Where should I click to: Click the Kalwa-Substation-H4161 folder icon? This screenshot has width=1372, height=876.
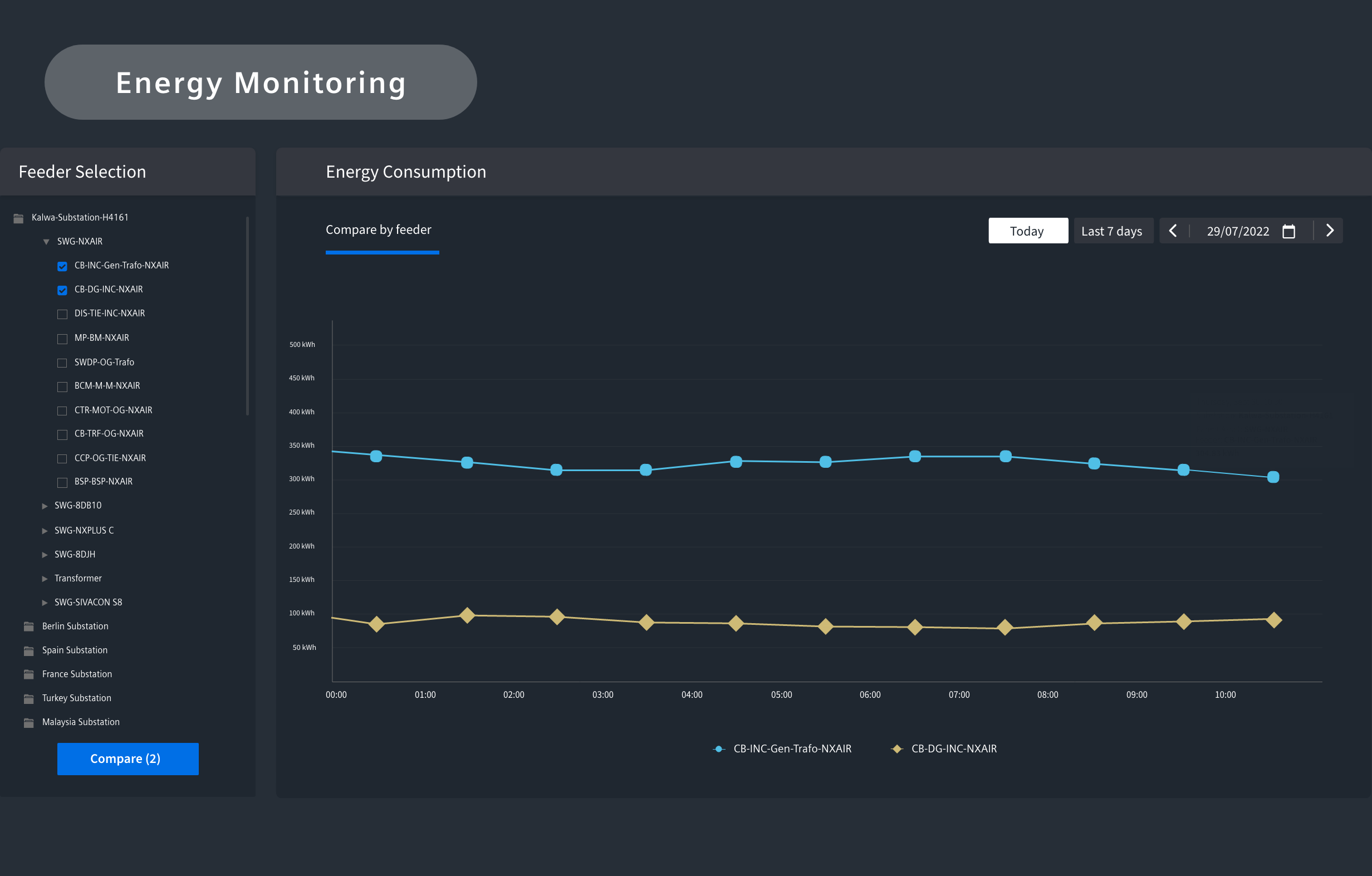[x=18, y=218]
